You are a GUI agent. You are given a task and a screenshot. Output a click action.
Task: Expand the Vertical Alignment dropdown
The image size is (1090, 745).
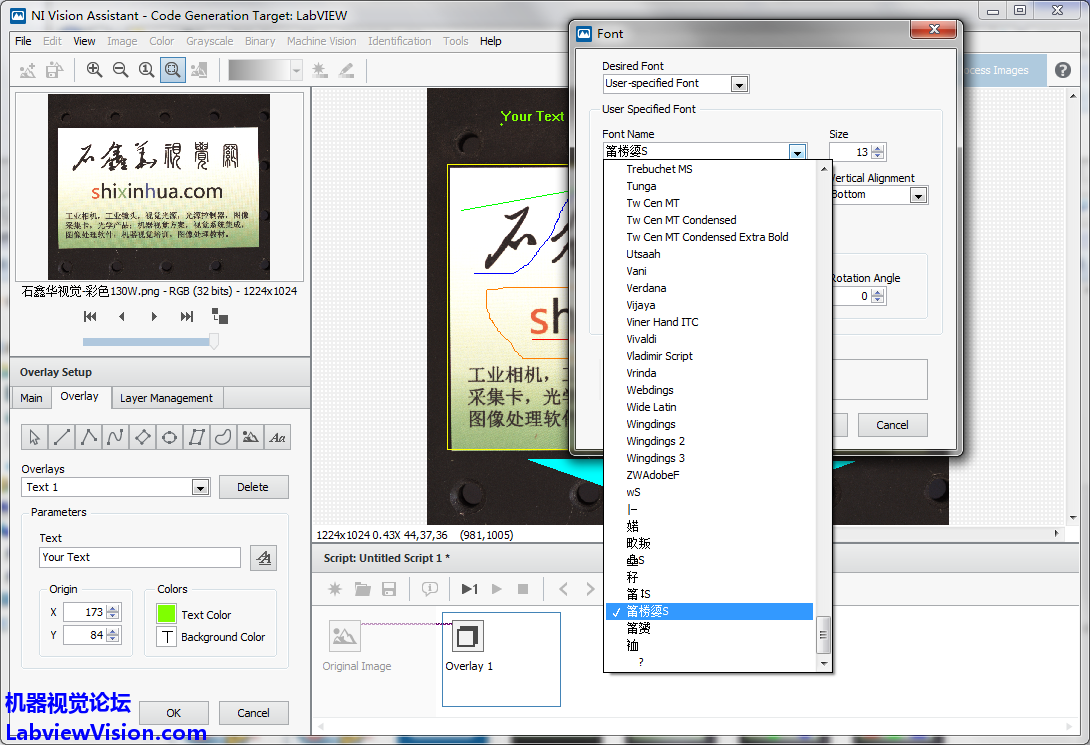tap(918, 195)
